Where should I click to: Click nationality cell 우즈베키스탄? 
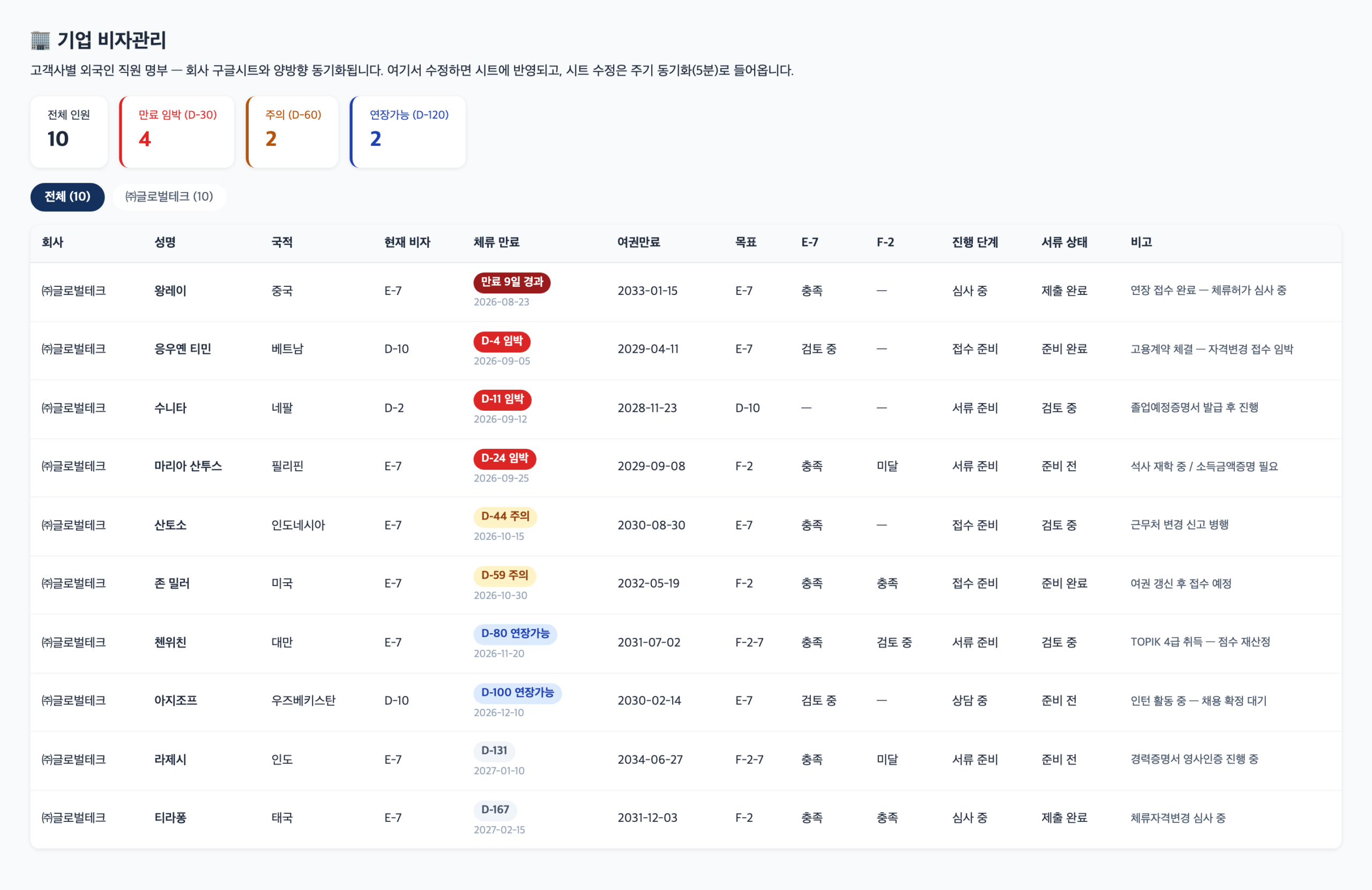[x=303, y=700]
